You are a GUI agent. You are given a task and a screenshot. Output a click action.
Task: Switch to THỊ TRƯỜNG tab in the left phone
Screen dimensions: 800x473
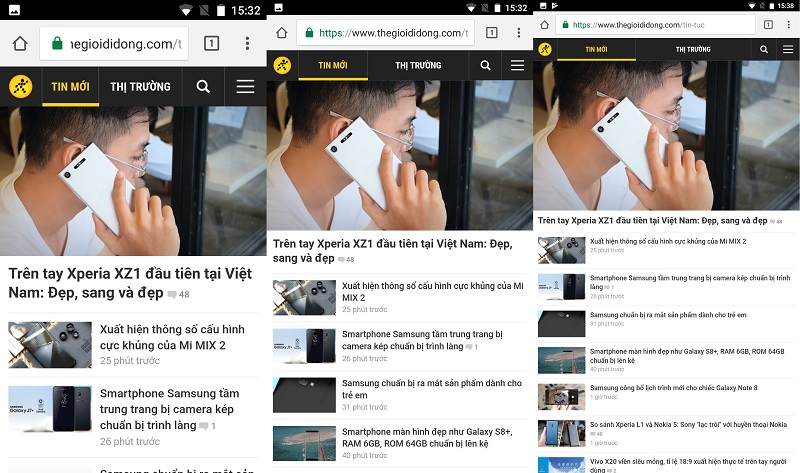pyautogui.click(x=140, y=87)
